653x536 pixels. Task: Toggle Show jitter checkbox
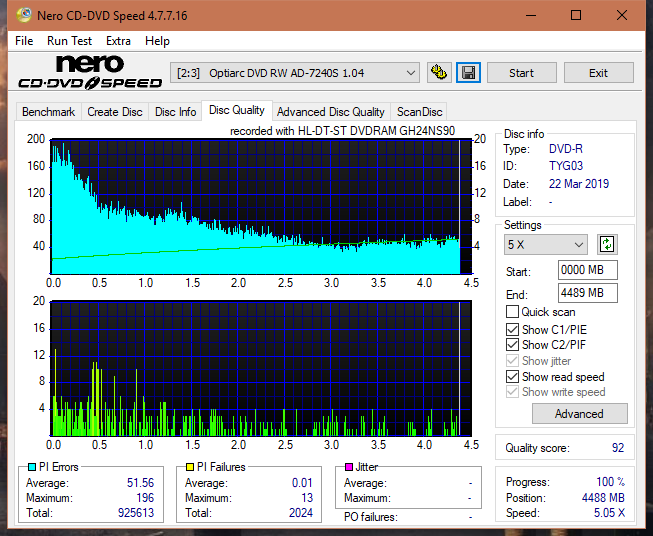[x=512, y=361]
